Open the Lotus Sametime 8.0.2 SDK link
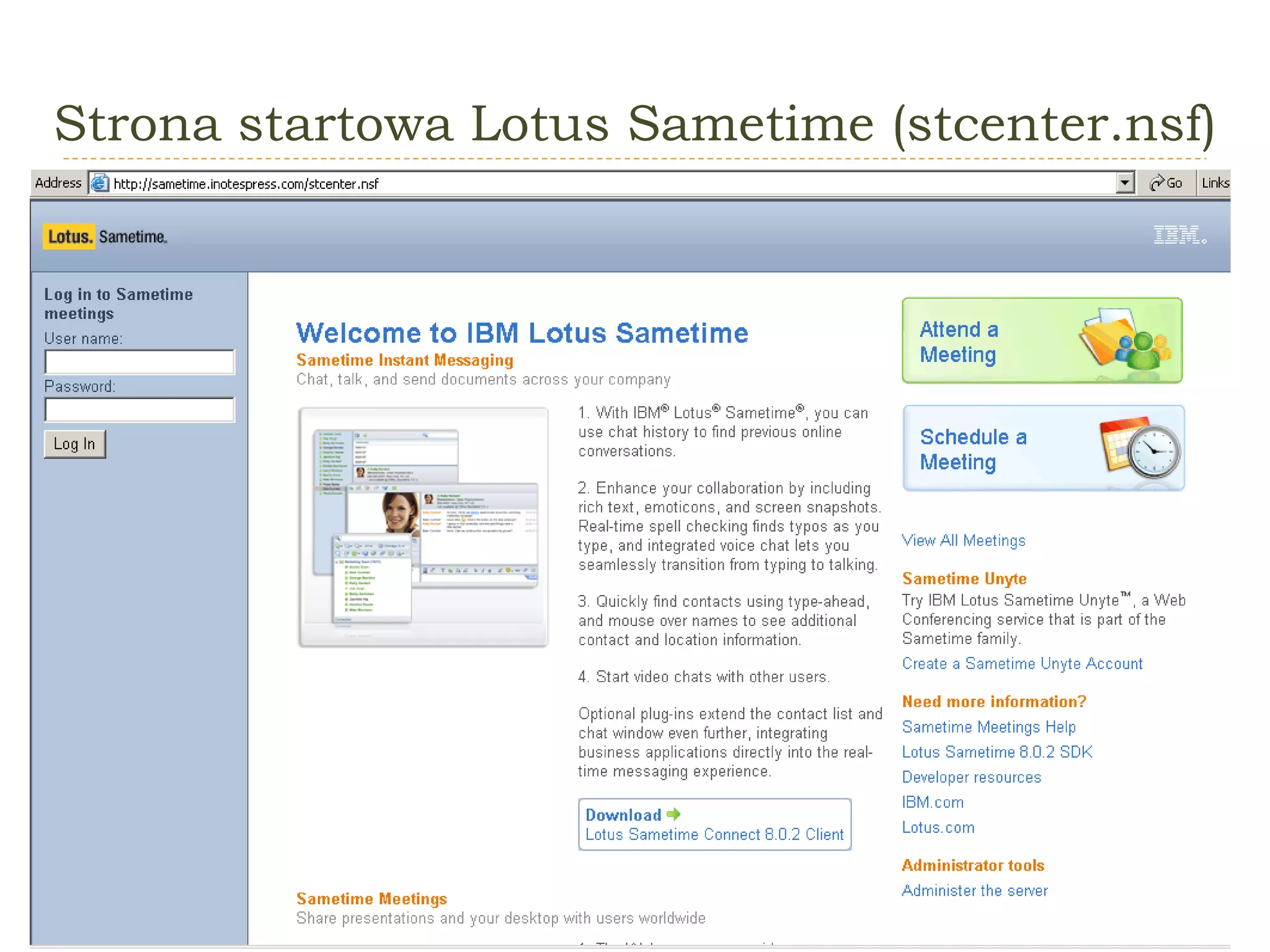This screenshot has height=952, width=1270. pos(997,752)
